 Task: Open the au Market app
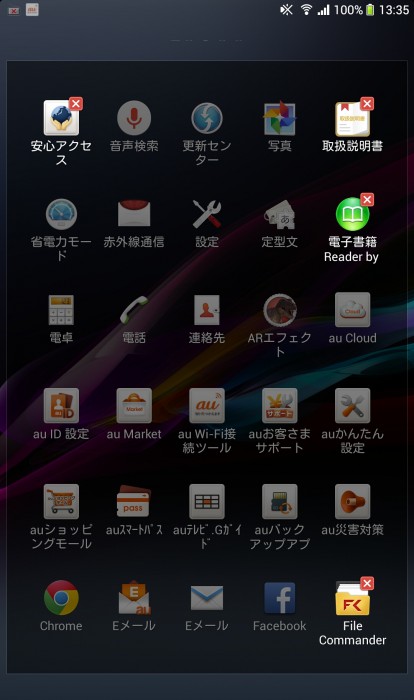134,405
